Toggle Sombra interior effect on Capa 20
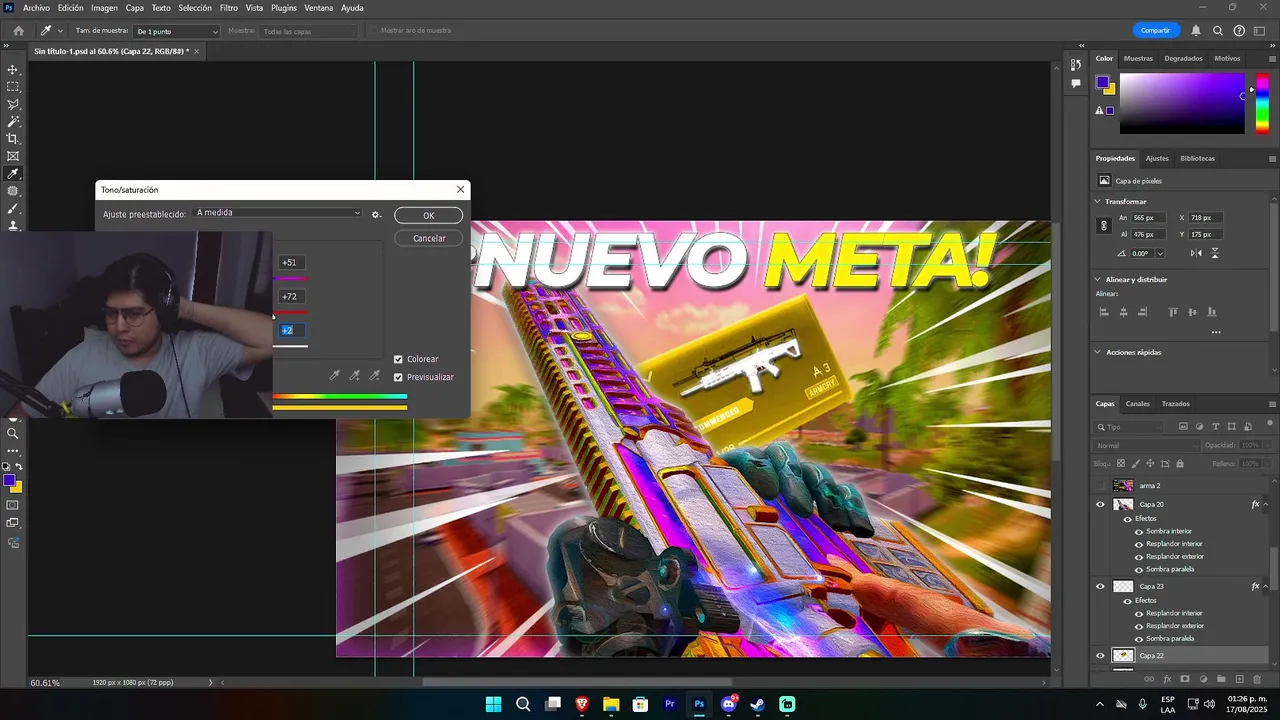This screenshot has width=1280, height=720. 1139,532
